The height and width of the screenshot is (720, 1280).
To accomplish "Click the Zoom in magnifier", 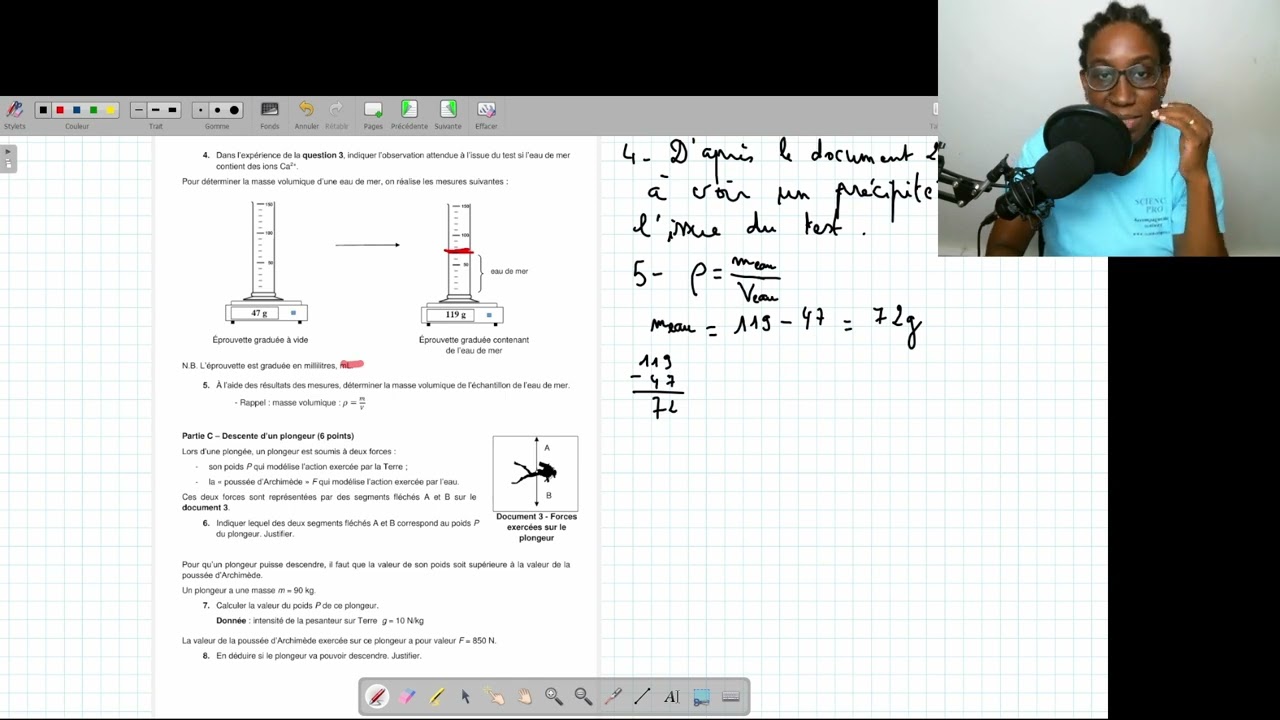I will tap(554, 697).
